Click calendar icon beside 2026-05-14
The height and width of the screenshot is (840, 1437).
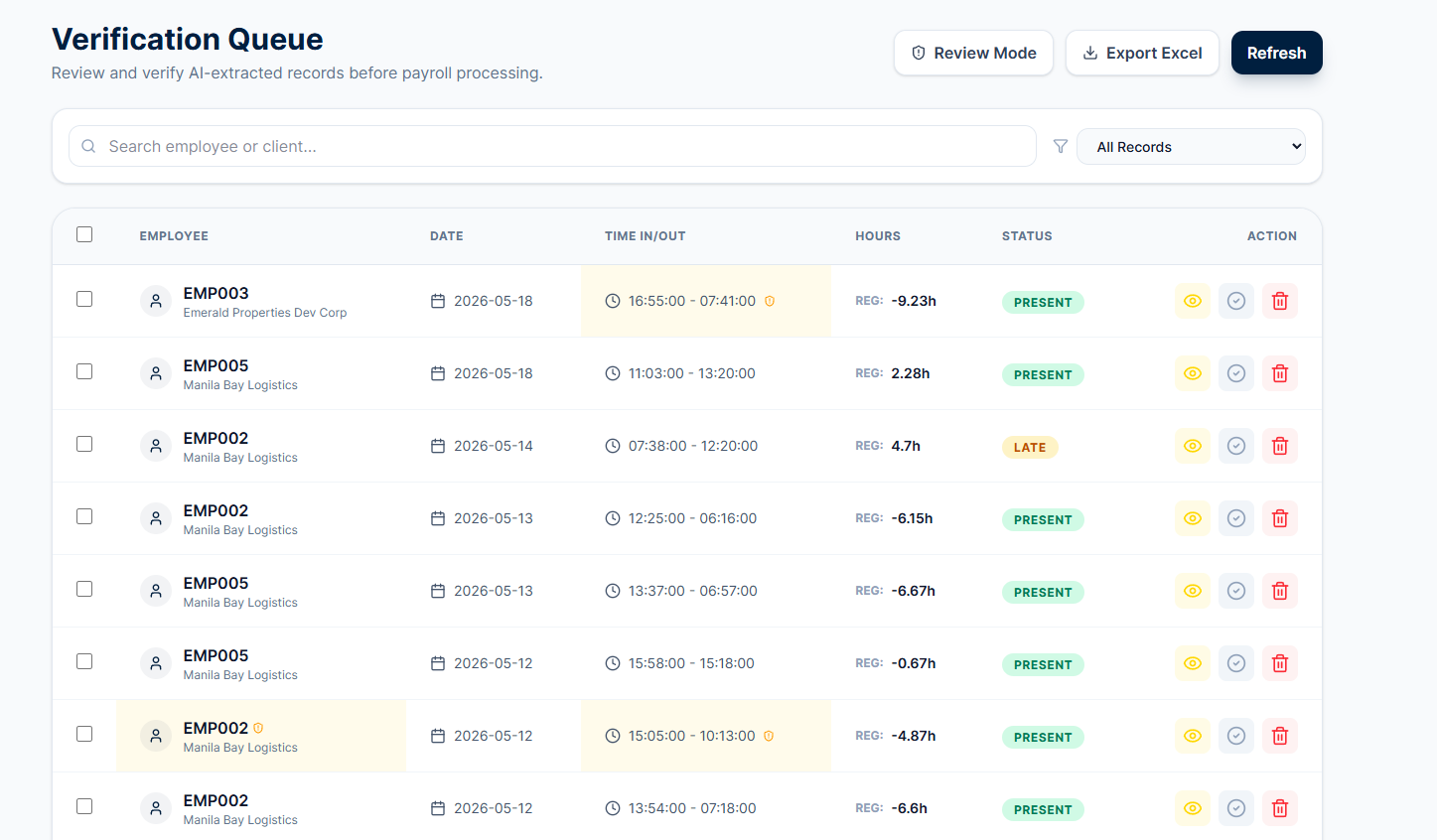[x=438, y=446]
